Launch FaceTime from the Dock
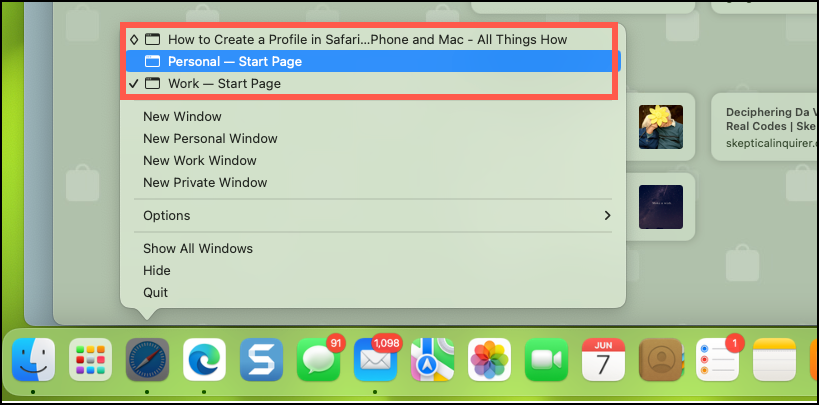Image resolution: width=819 pixels, height=405 pixels. point(546,359)
